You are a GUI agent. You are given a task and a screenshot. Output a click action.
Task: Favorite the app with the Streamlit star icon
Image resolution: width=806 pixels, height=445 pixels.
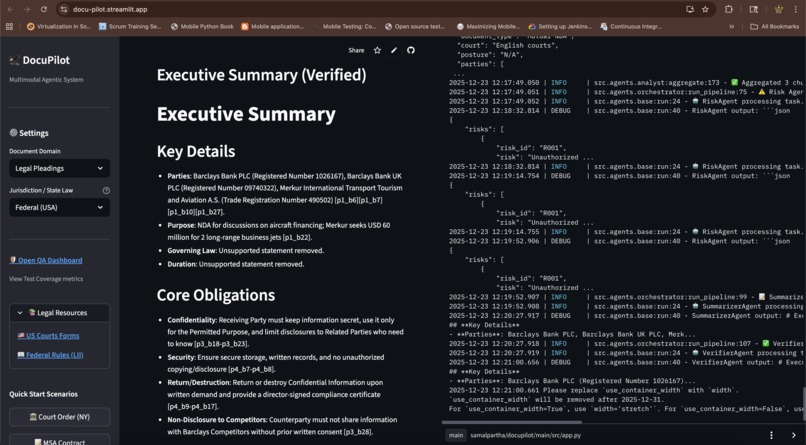point(377,50)
